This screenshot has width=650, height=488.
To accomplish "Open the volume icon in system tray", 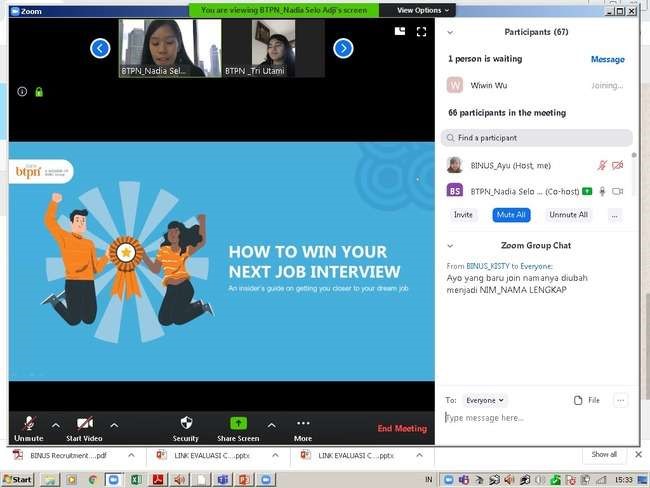I will coord(509,480).
